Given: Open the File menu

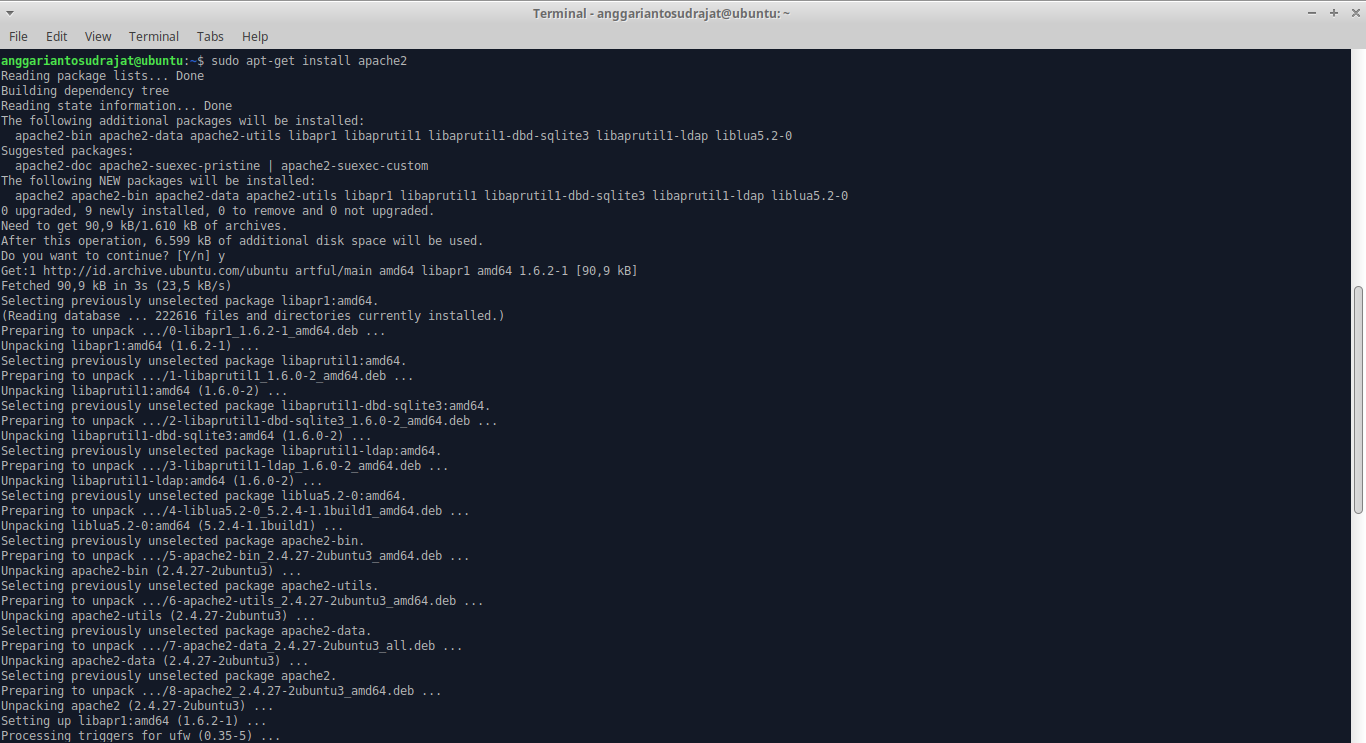Looking at the screenshot, I should pyautogui.click(x=18, y=36).
